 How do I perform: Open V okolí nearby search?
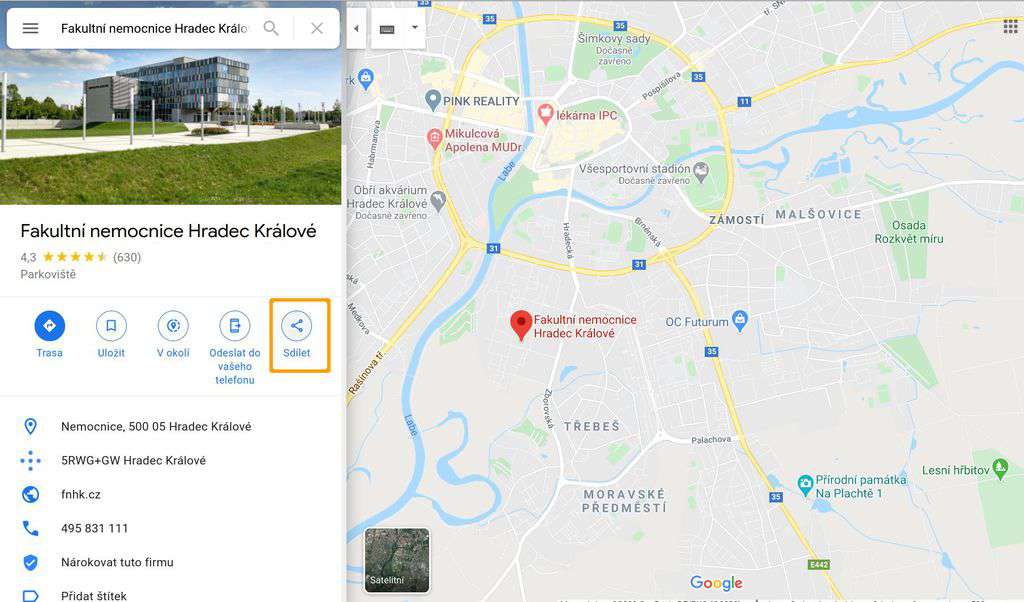click(x=173, y=326)
